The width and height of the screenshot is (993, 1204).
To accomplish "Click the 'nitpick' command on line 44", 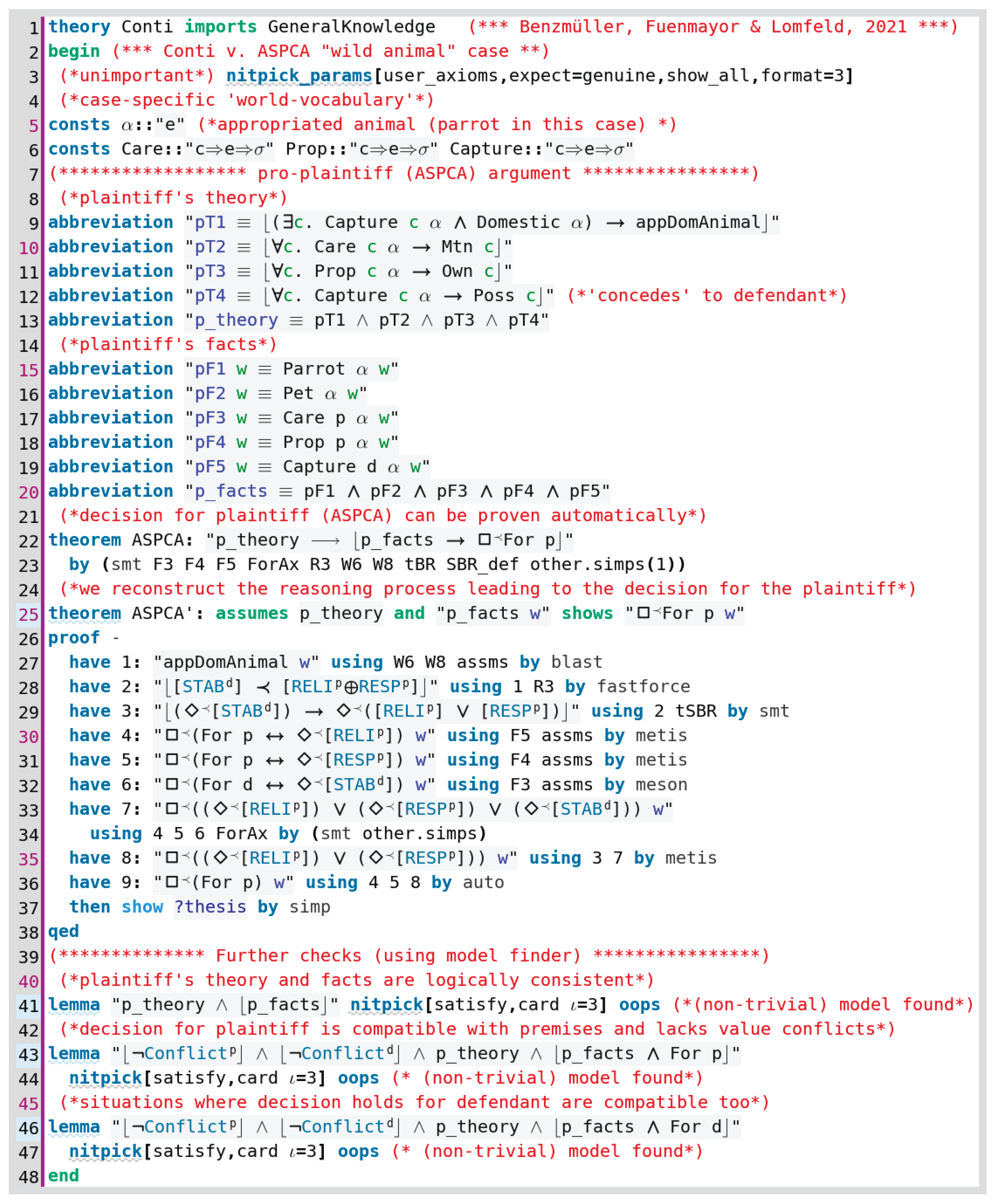I will click(x=105, y=1078).
